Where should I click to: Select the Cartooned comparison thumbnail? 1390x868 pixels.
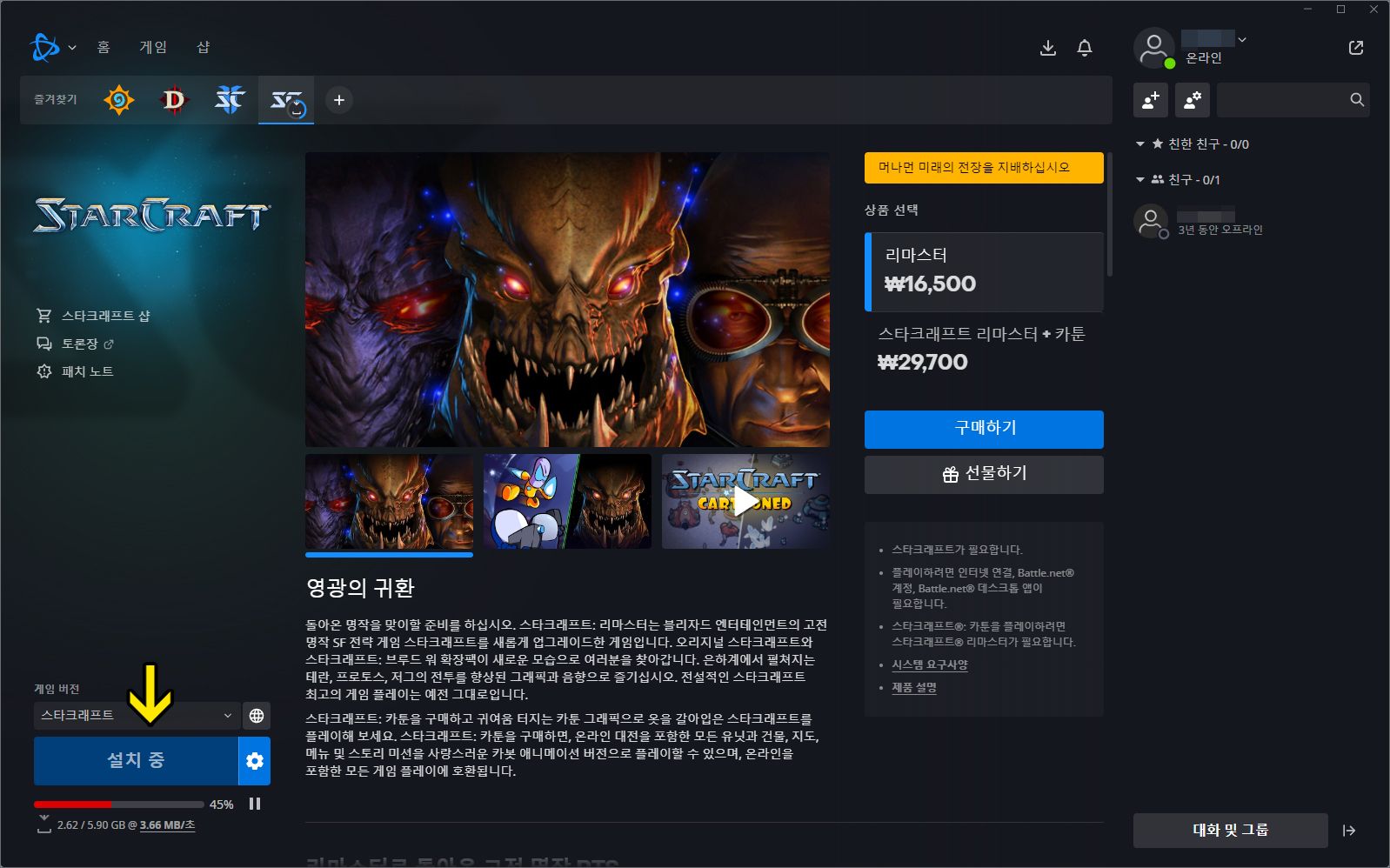click(567, 501)
